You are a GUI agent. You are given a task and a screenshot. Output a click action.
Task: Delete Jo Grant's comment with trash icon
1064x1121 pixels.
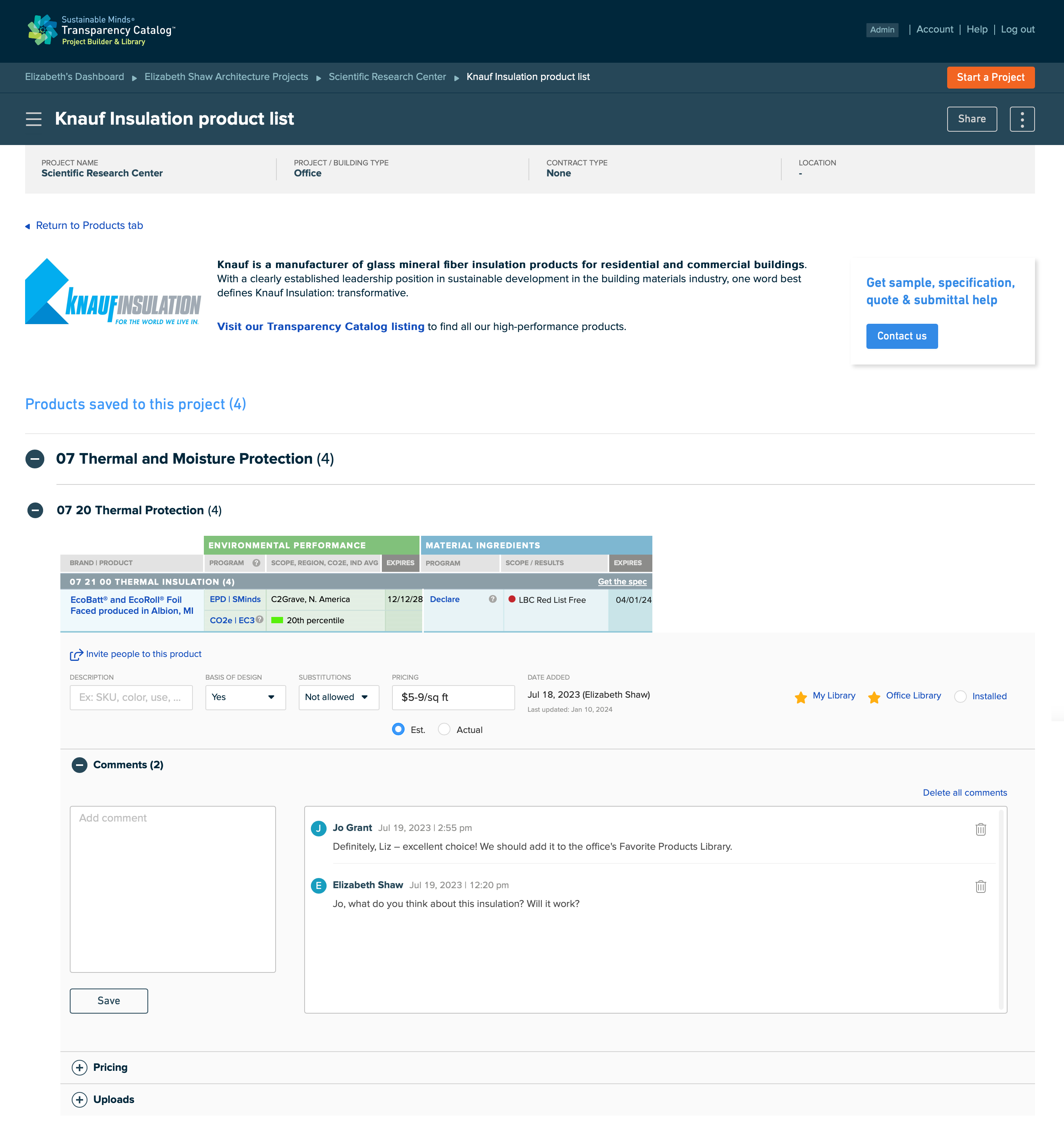click(980, 829)
